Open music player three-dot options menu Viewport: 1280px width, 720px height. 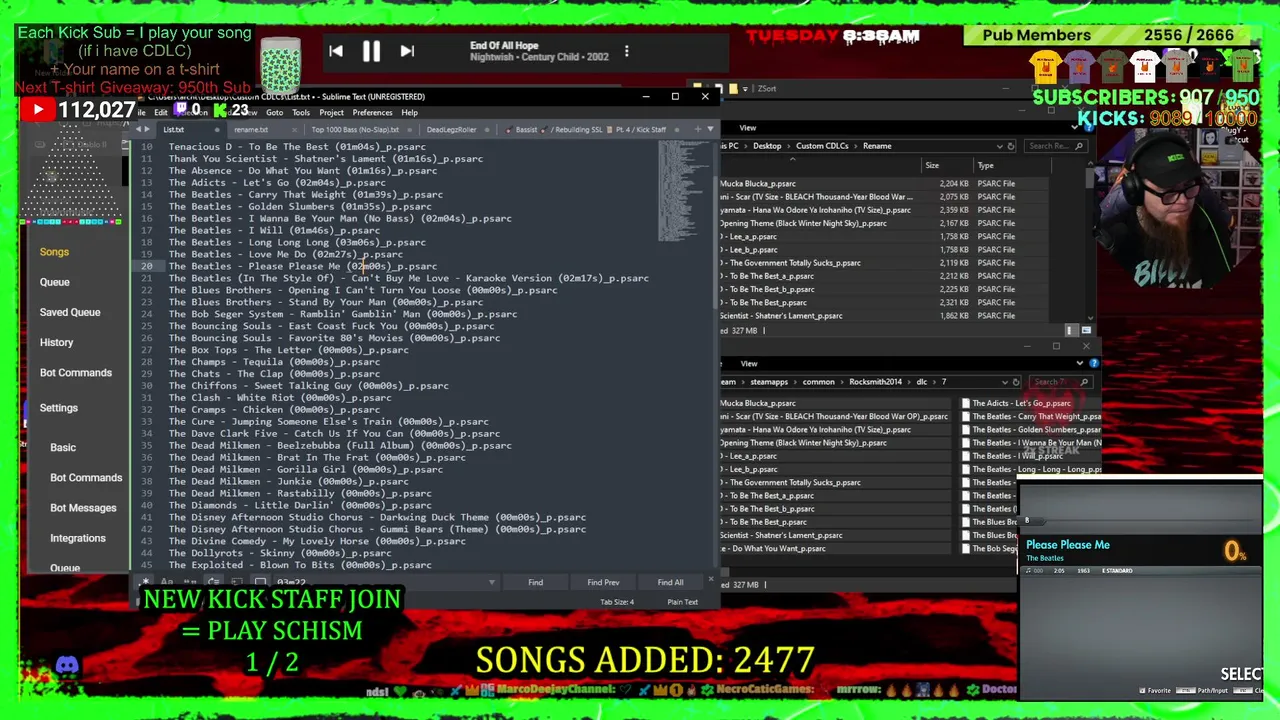click(627, 51)
